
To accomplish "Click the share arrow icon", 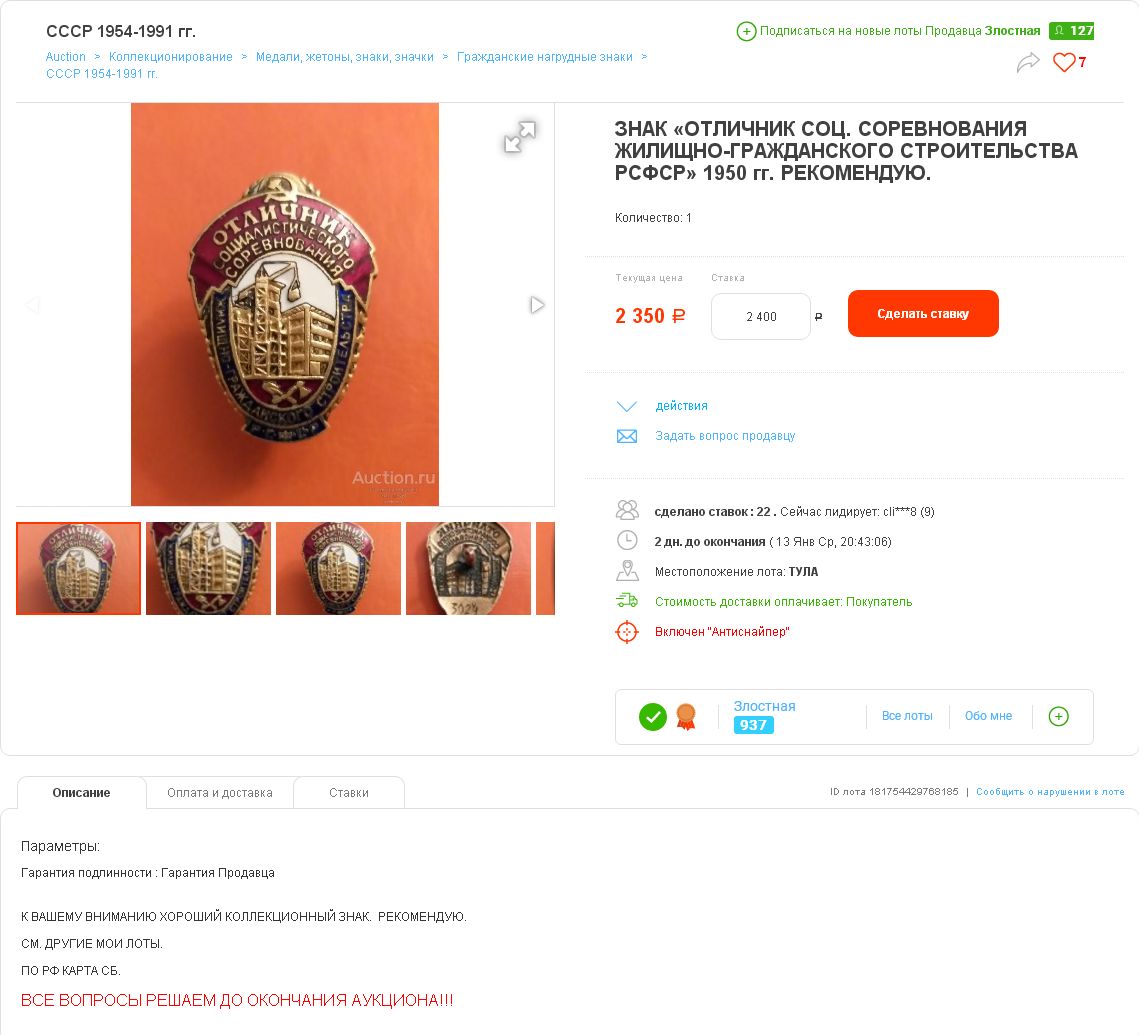I will 1028,62.
